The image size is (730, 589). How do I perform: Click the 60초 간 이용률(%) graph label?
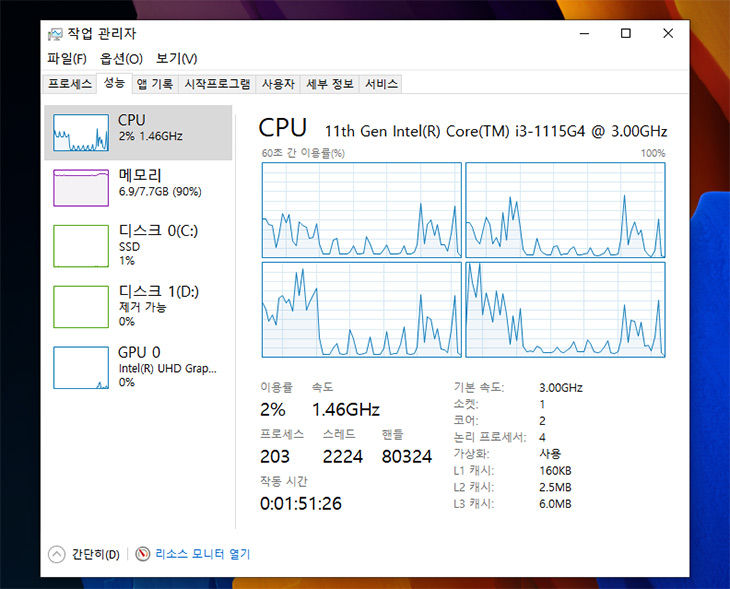[303, 153]
